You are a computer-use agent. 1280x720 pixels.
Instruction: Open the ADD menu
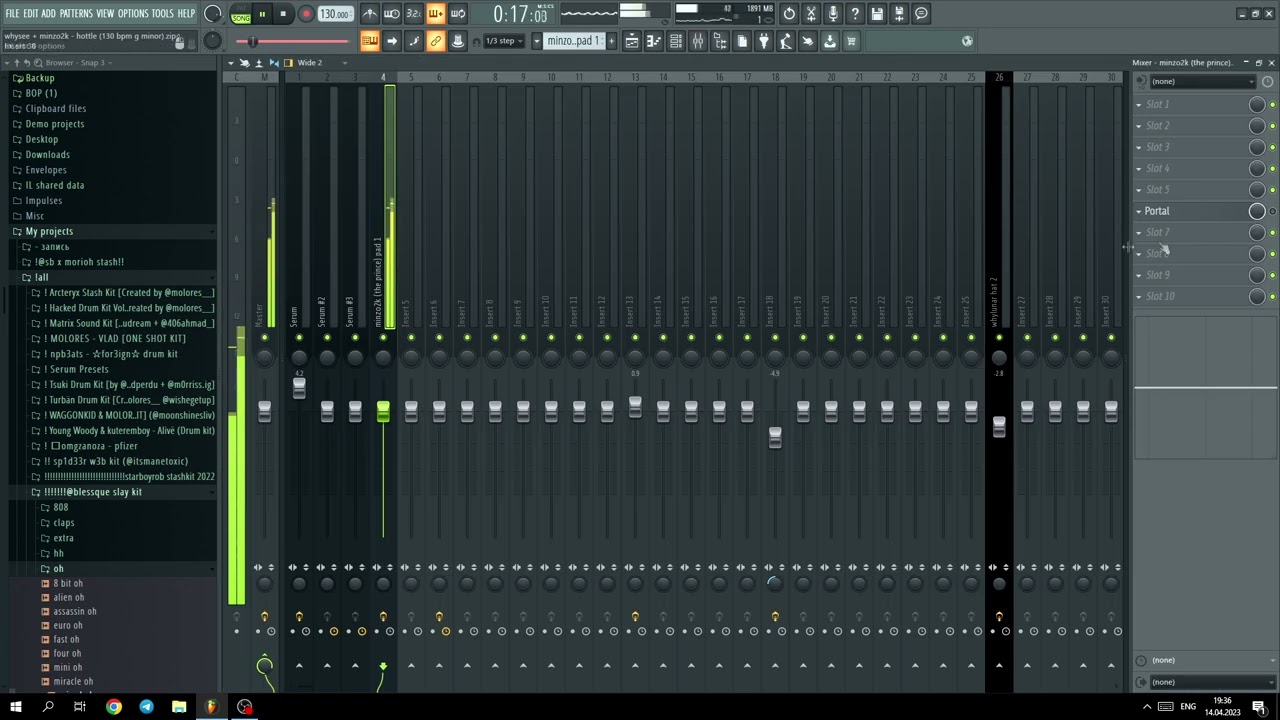coord(48,13)
